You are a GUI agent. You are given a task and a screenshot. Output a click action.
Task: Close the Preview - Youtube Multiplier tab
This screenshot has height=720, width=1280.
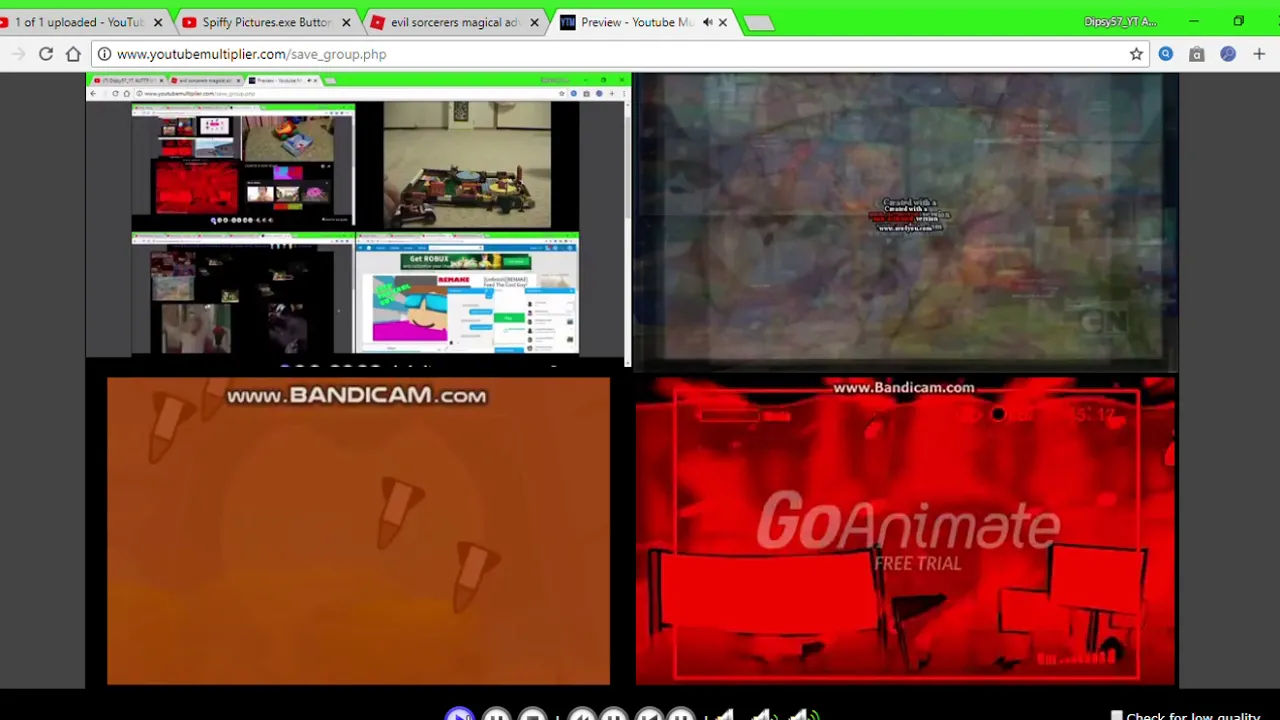723,22
